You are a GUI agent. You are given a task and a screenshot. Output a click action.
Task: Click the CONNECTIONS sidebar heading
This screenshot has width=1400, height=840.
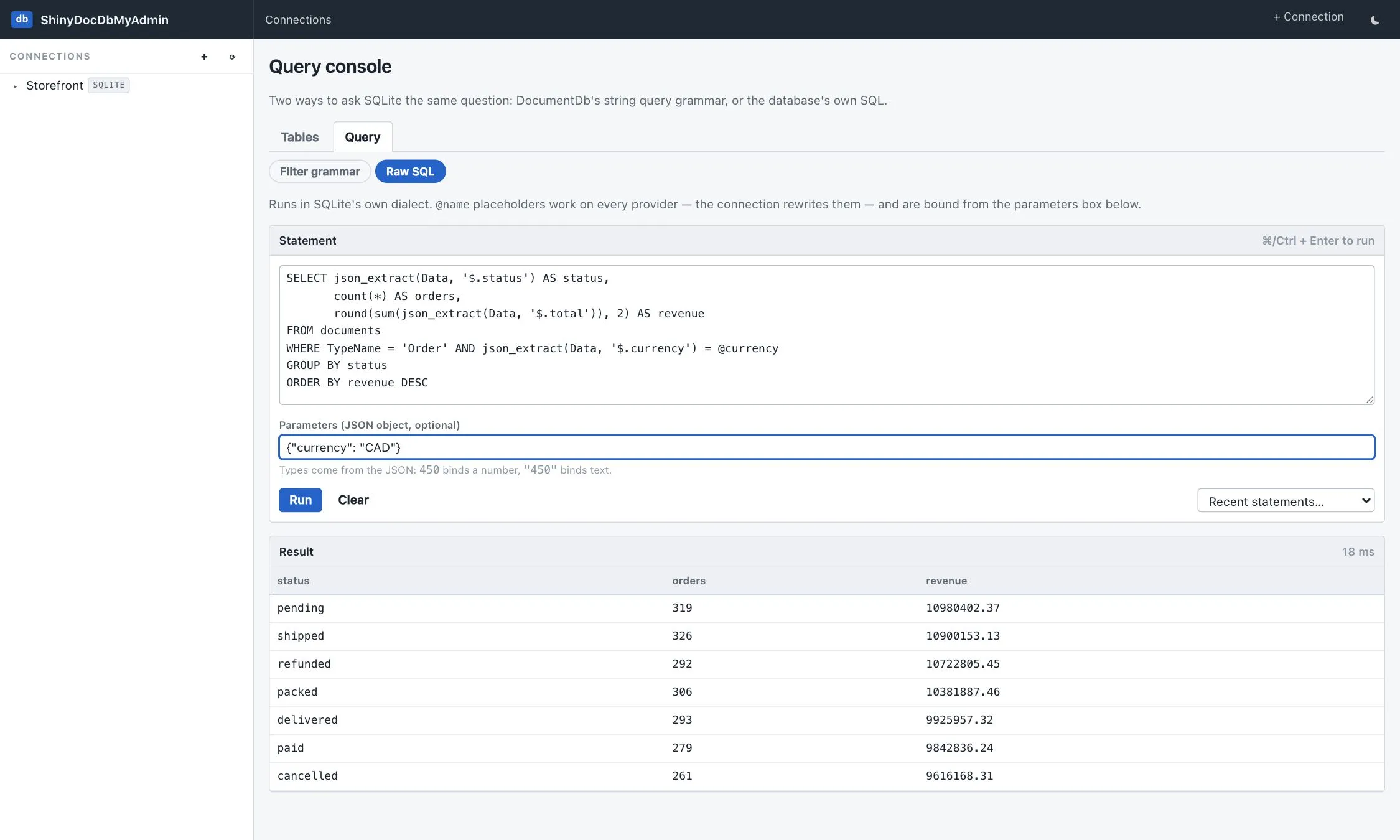pos(50,57)
